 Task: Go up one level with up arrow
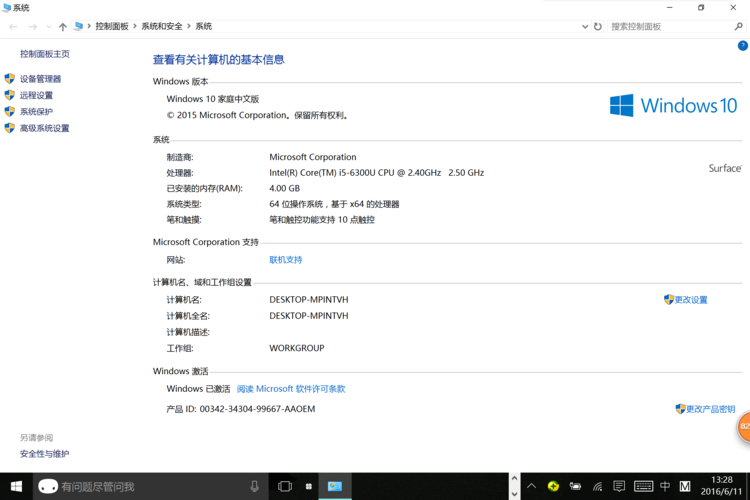tap(63, 27)
